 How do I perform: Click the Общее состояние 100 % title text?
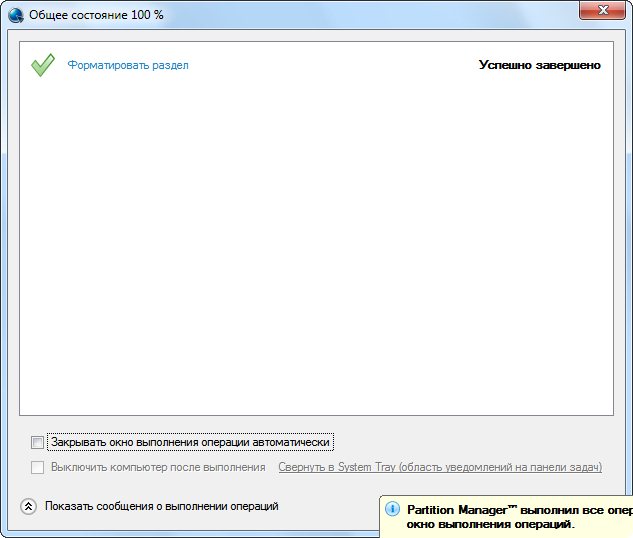pos(96,15)
